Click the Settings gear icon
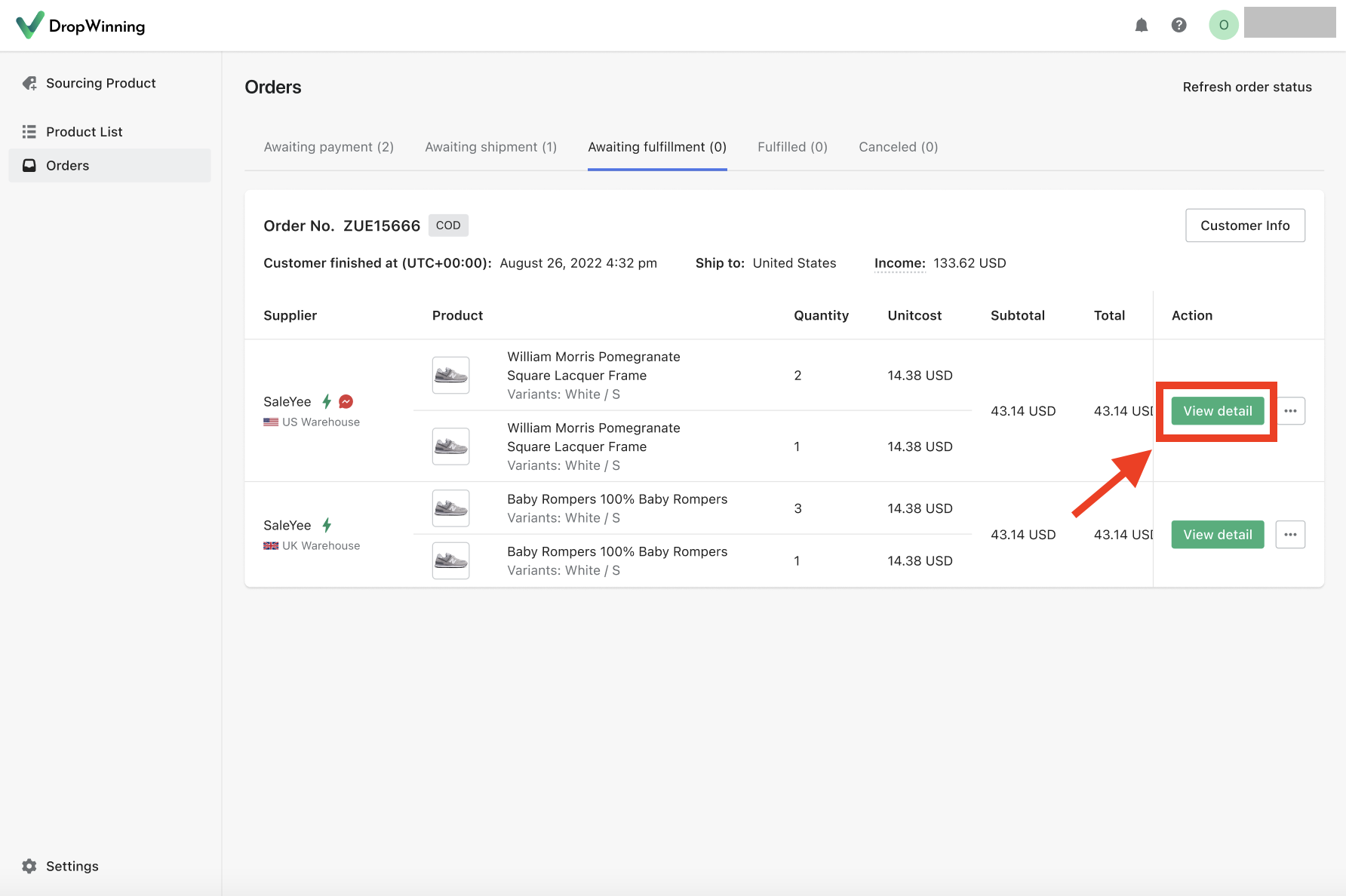 (29, 866)
